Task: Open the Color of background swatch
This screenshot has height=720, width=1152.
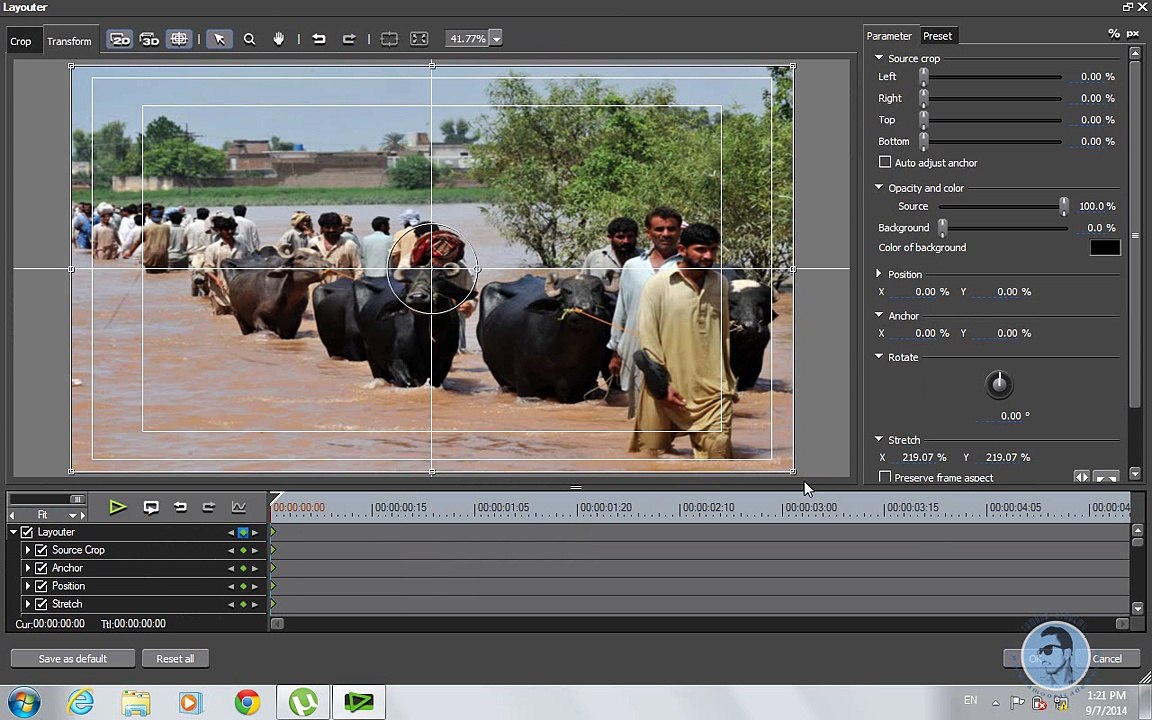Action: pos(1105,248)
